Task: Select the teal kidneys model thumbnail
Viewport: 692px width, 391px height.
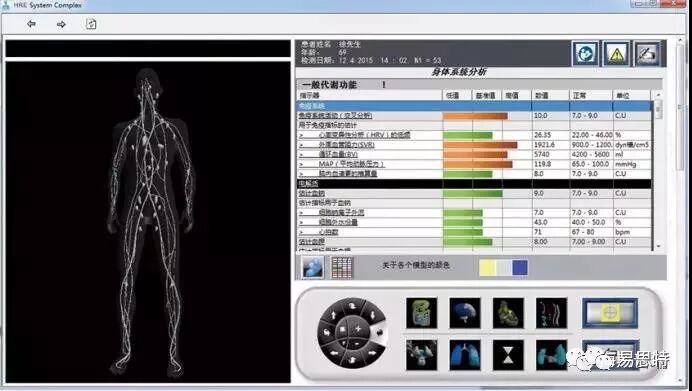Action: [x=551, y=355]
